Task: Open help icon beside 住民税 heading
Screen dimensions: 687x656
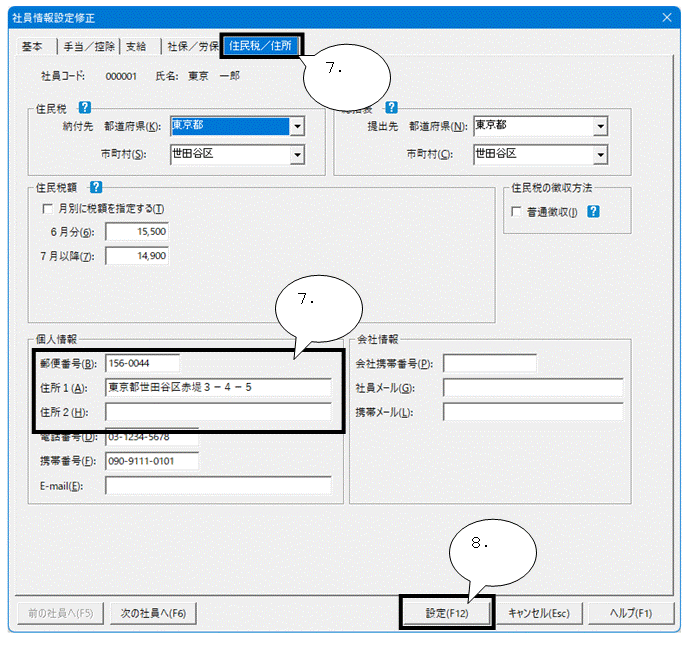Action: click(85, 107)
